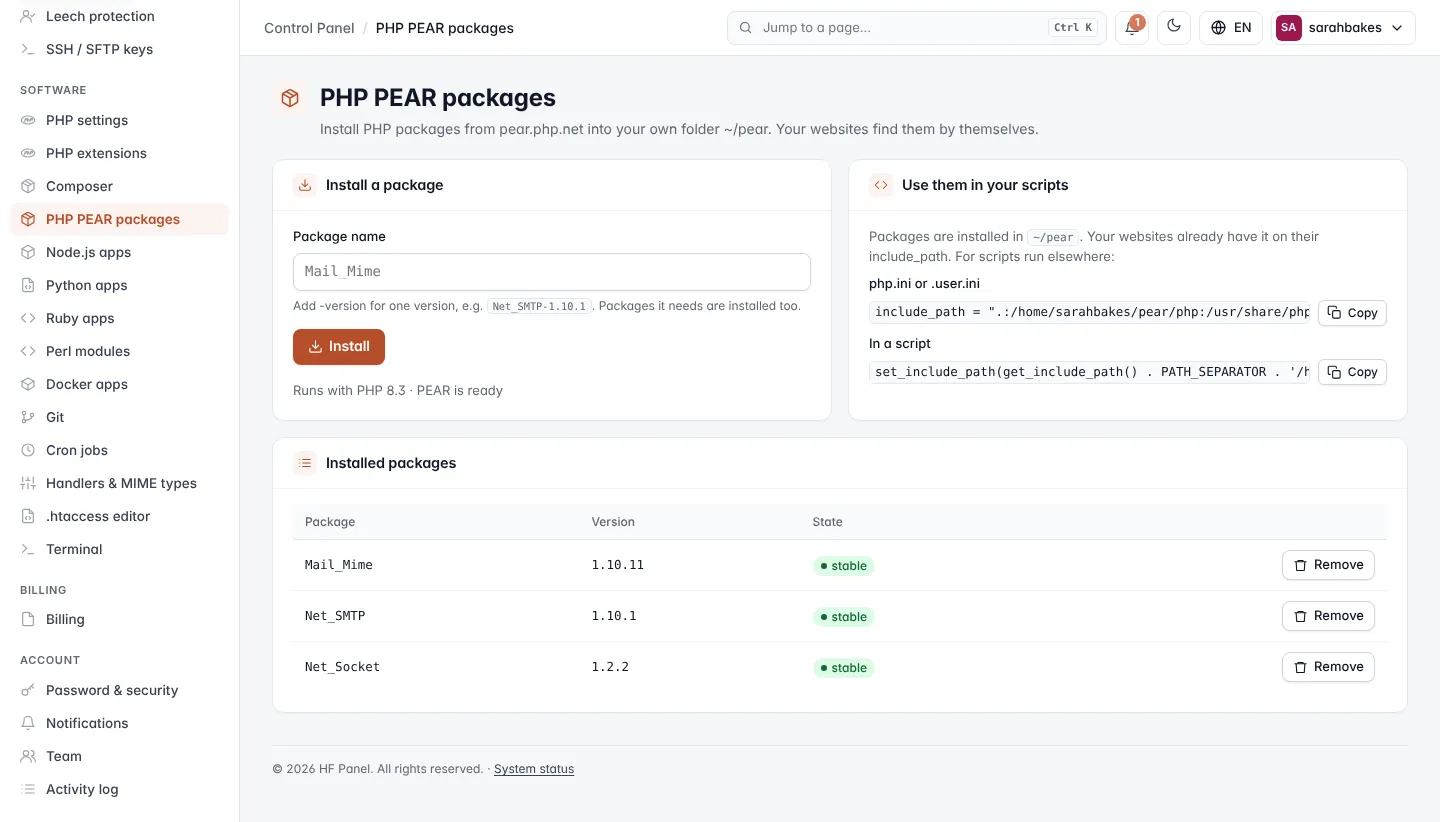This screenshot has height=822, width=1440.
Task: Click the Package name input field
Action: tap(552, 271)
